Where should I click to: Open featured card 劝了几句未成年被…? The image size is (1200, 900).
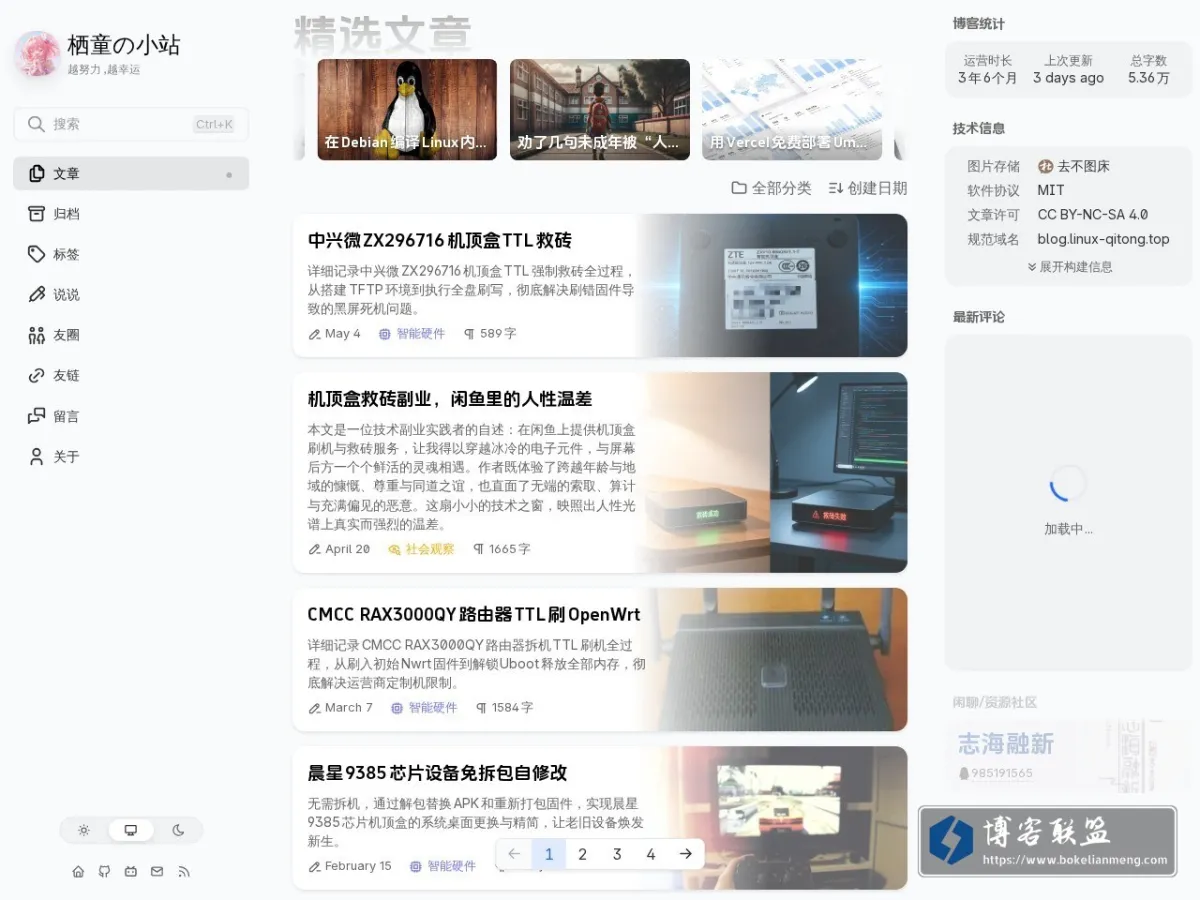coord(600,109)
